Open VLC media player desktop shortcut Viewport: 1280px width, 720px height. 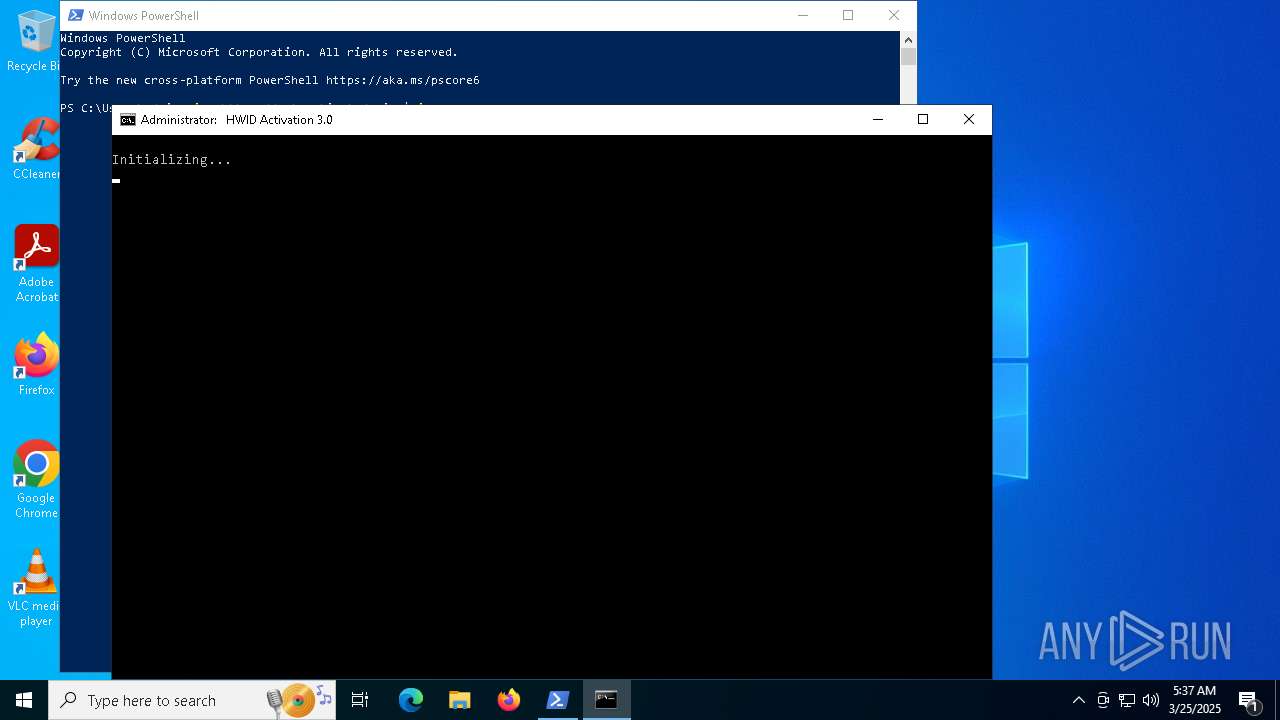(x=36, y=588)
